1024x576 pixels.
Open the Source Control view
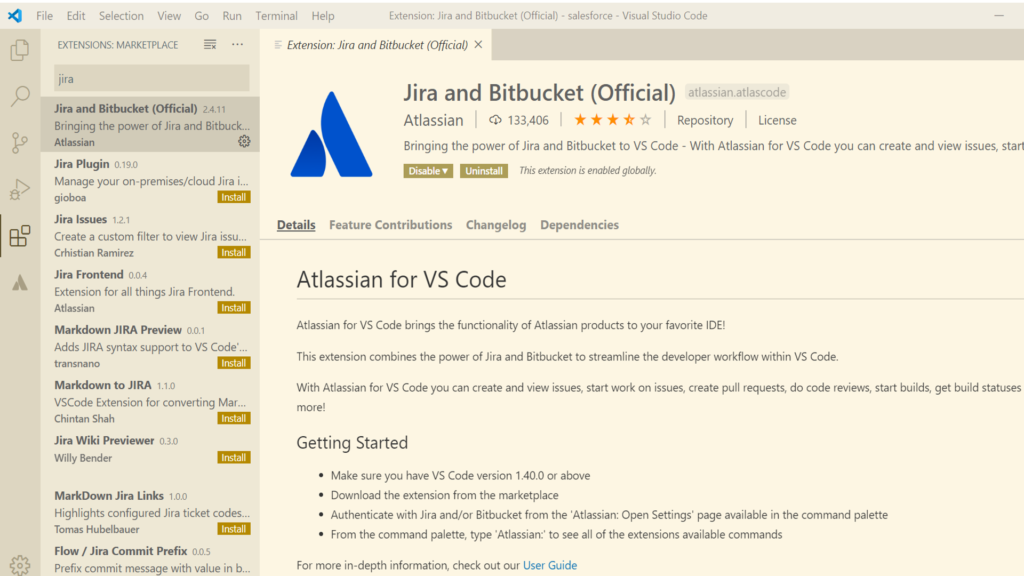(20, 142)
